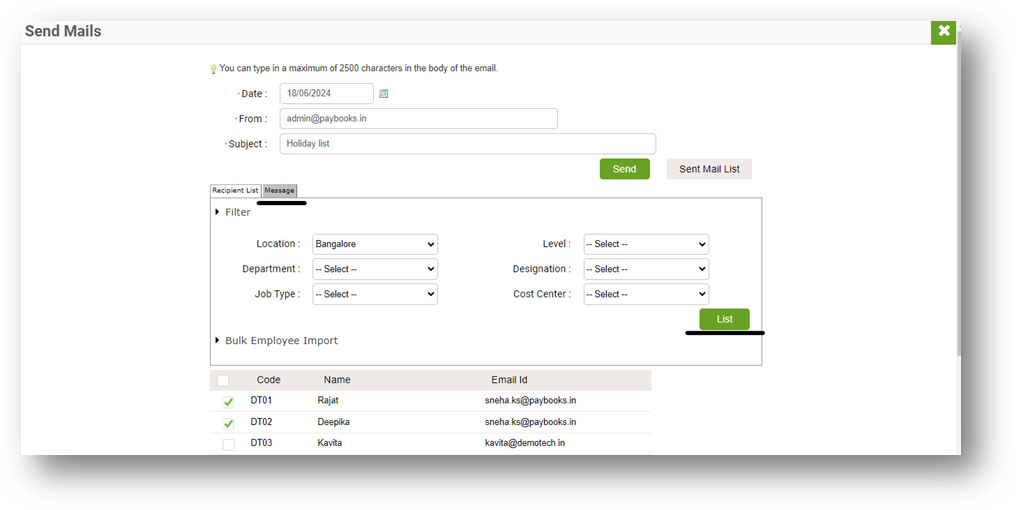Expand the Bulk Employee Import section

[277, 340]
